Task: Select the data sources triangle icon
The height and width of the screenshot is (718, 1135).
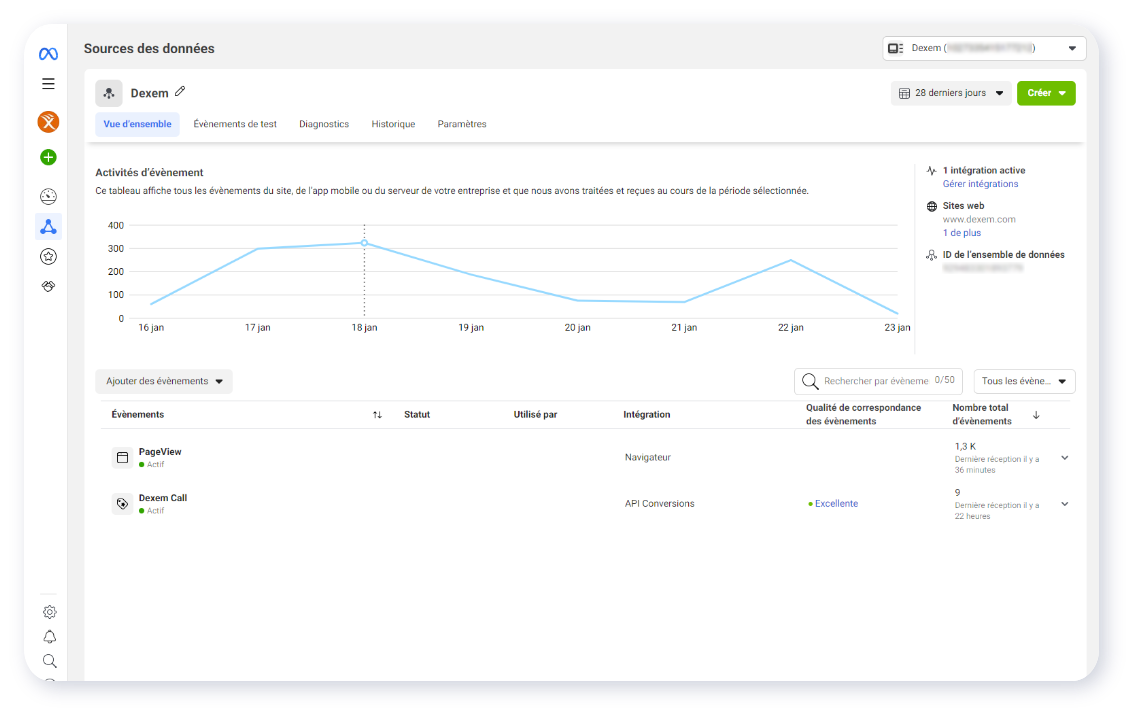Action: click(48, 227)
